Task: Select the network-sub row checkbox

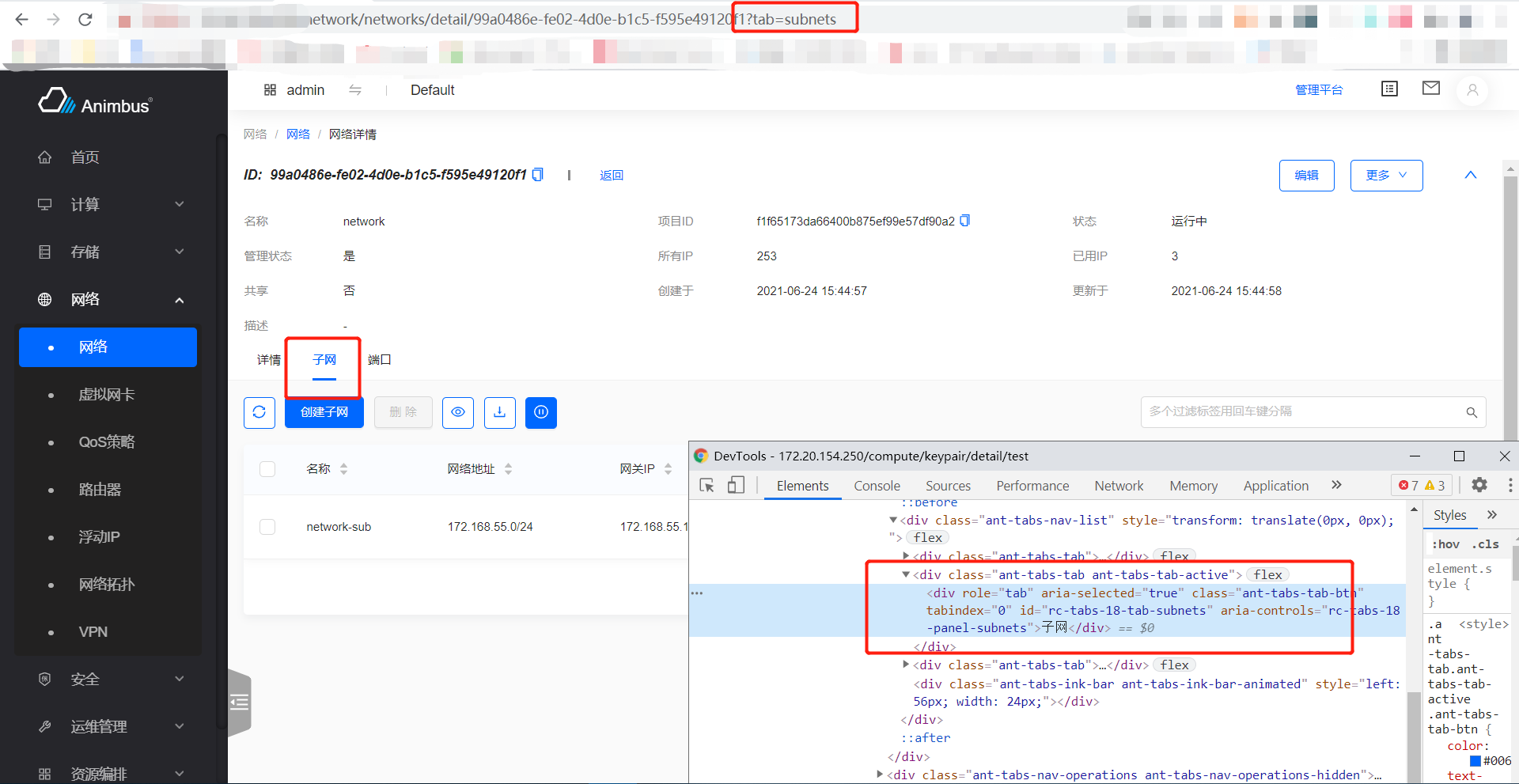Action: click(267, 527)
